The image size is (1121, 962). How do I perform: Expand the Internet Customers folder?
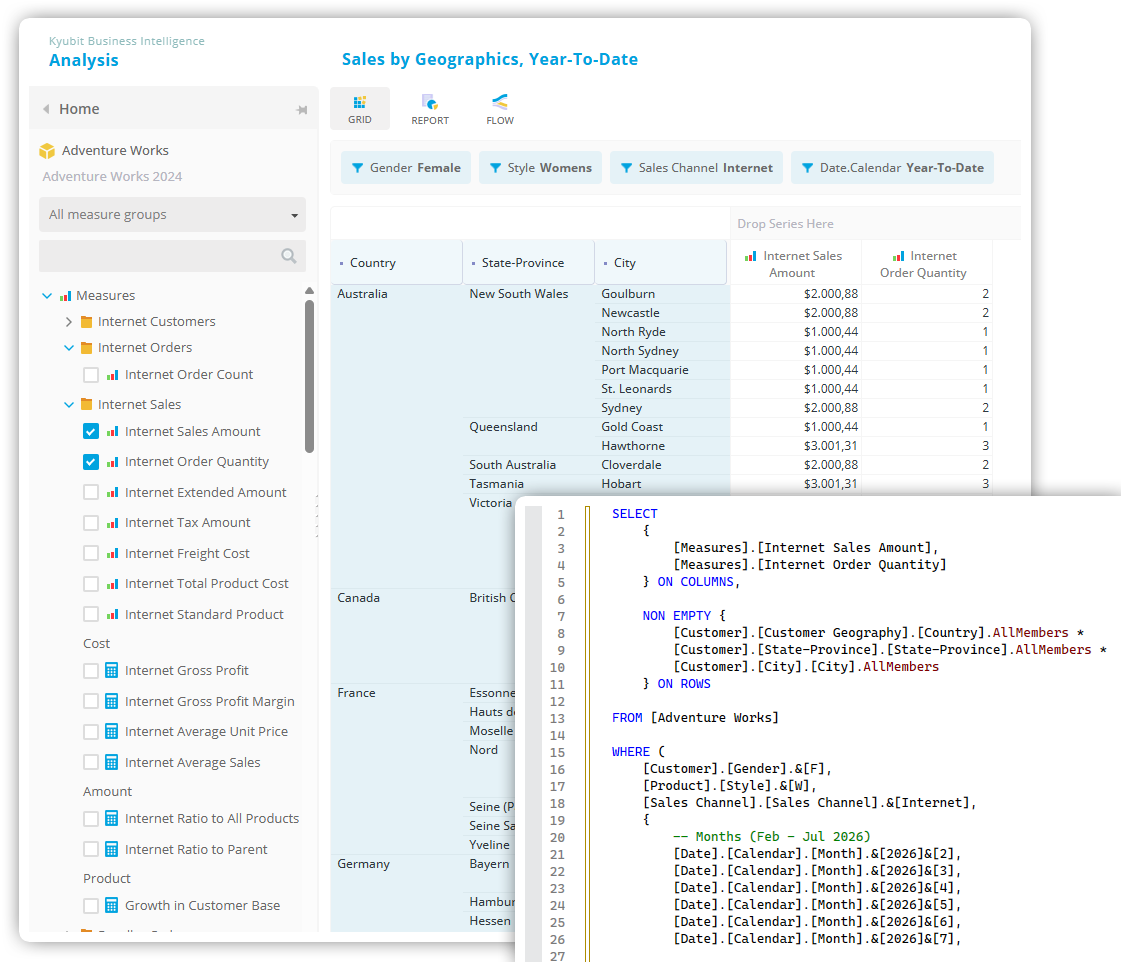coord(69,322)
